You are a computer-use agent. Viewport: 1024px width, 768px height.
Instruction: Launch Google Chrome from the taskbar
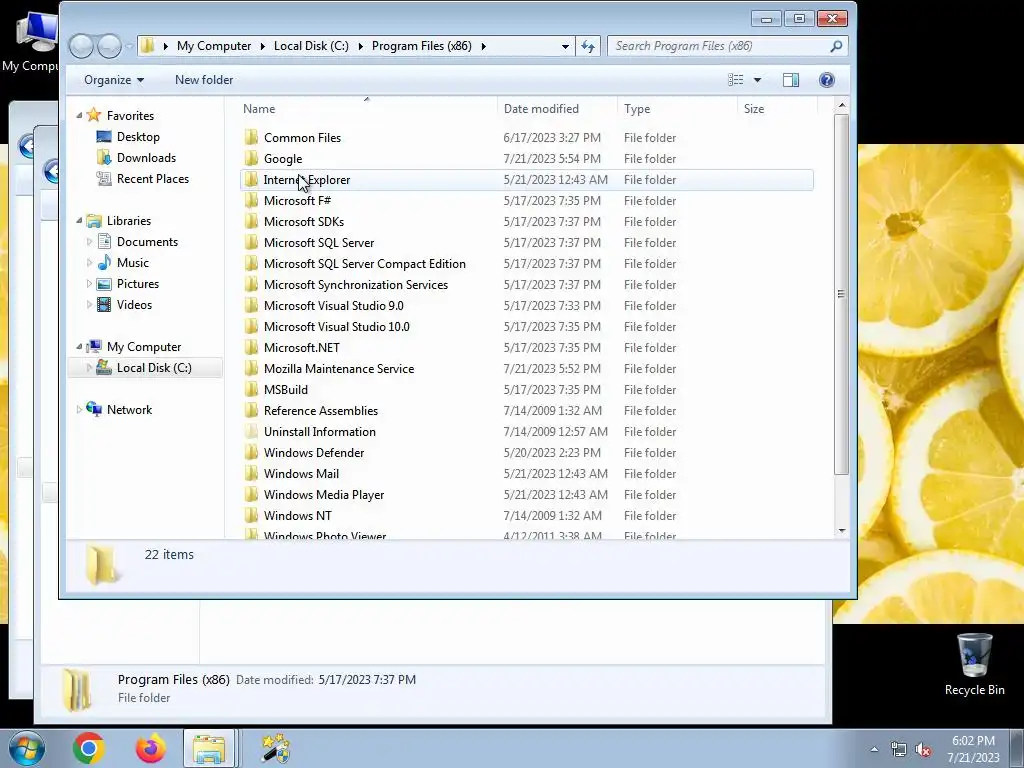(89, 748)
